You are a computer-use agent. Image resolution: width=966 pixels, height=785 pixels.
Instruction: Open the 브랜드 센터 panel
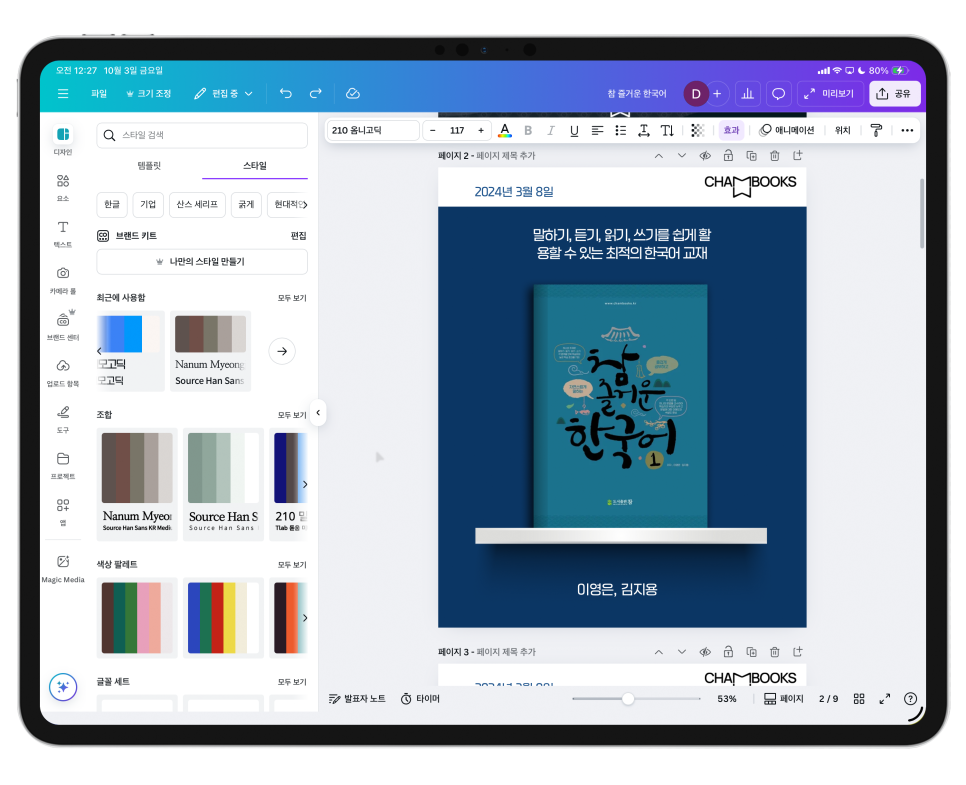click(63, 326)
